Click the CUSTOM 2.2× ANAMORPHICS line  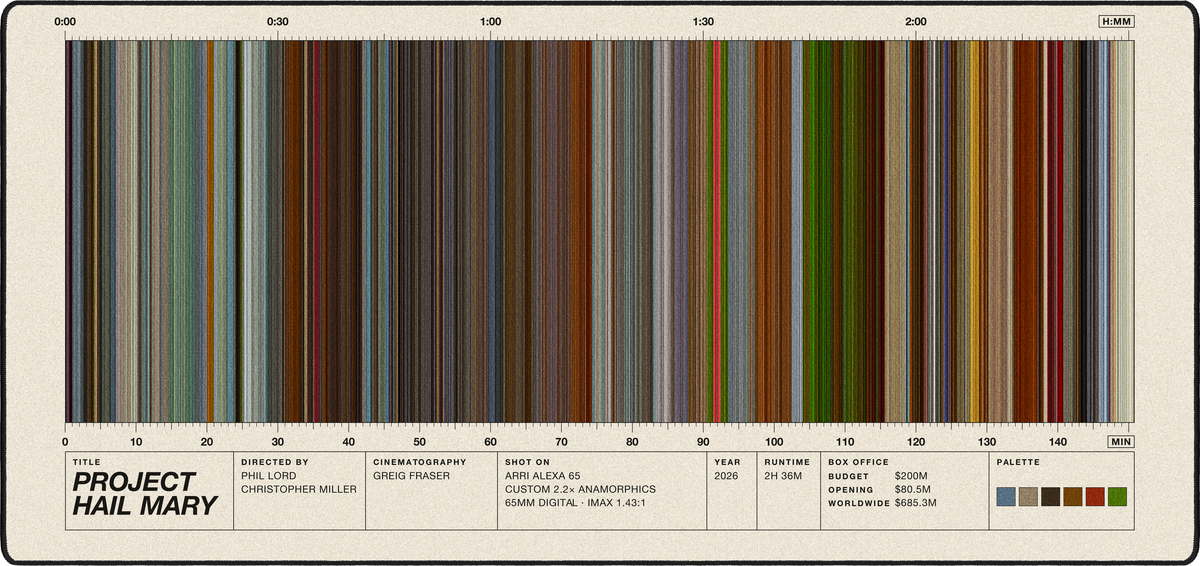point(581,490)
